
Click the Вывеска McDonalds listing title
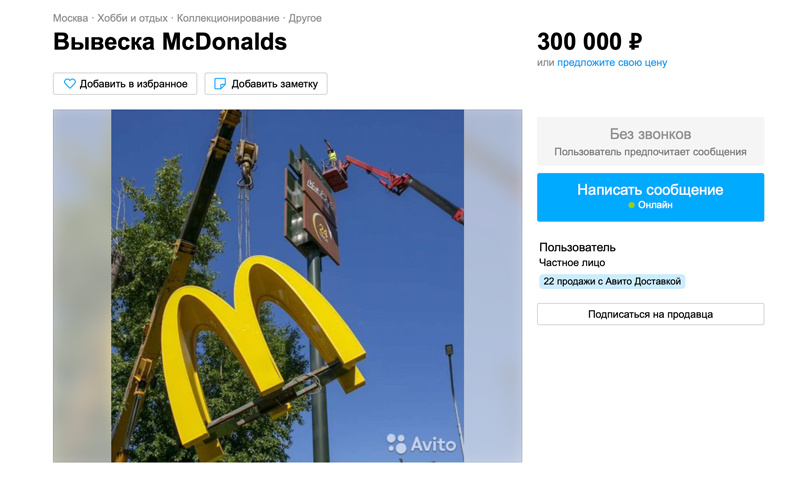170,42
